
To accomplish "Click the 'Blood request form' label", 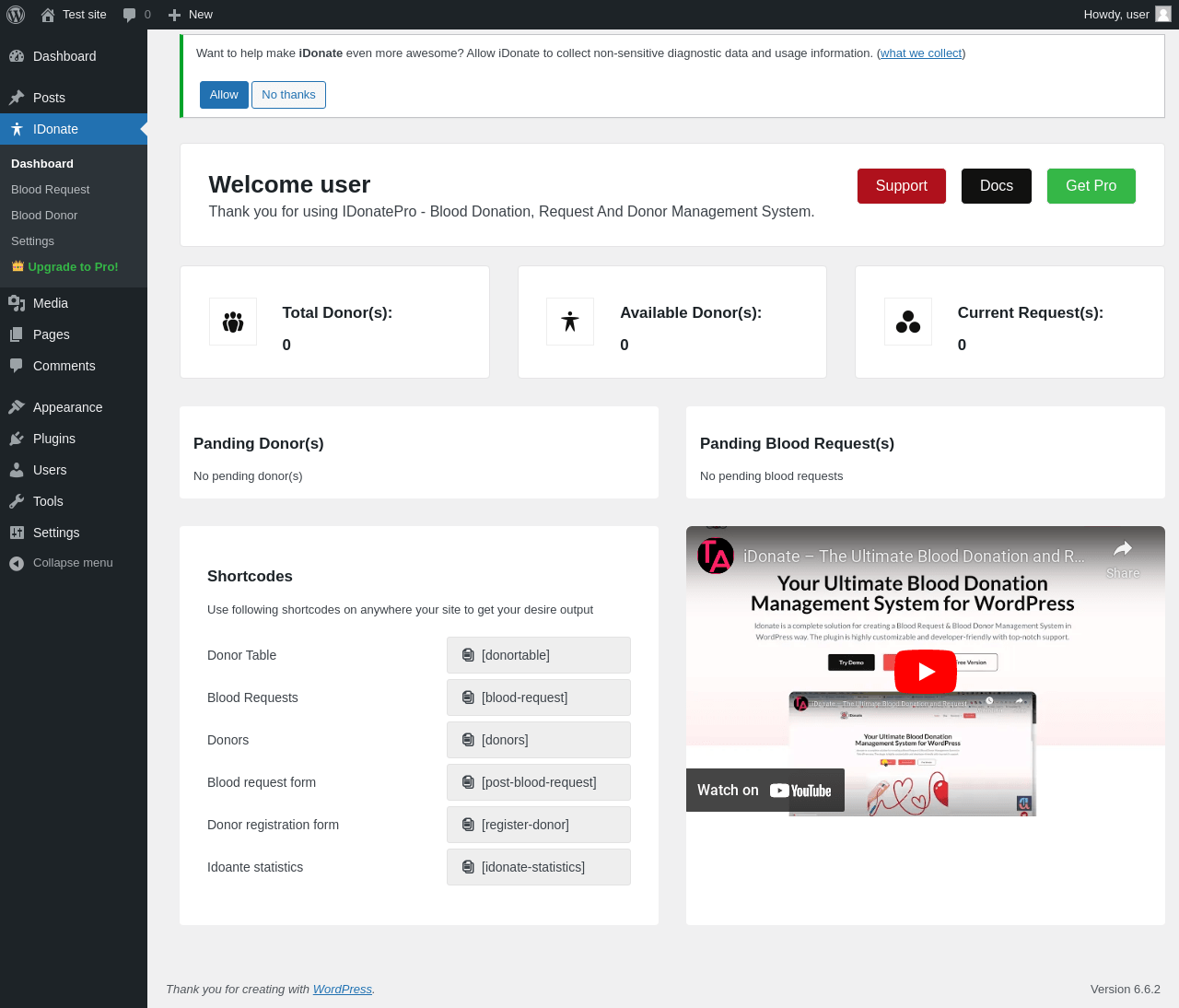I will (262, 782).
